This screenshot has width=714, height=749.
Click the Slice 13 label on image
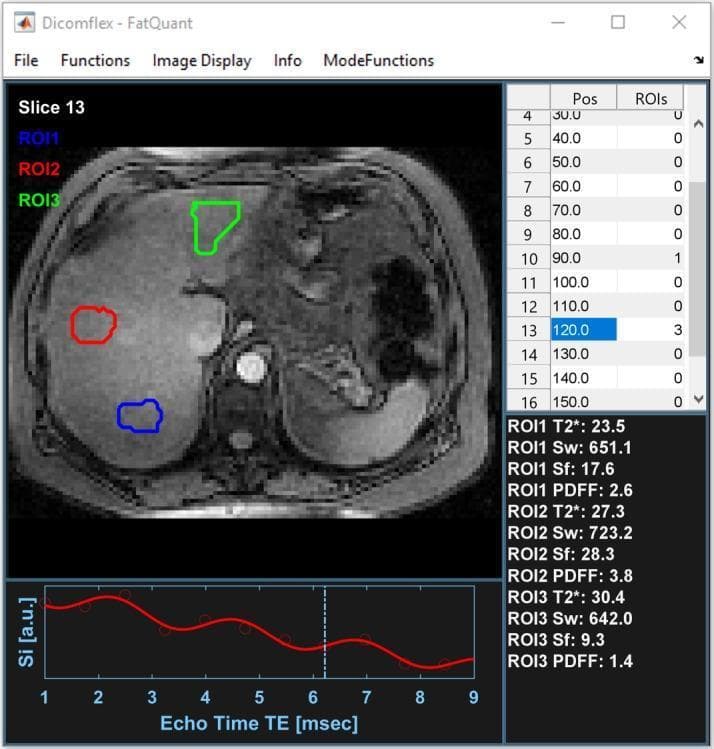(52, 107)
